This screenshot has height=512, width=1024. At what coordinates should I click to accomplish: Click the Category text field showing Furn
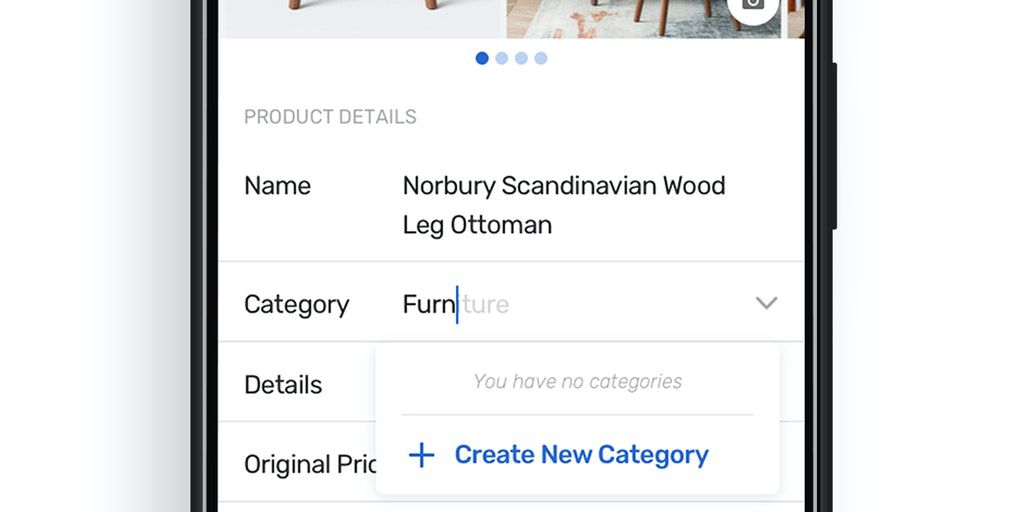[x=429, y=304]
